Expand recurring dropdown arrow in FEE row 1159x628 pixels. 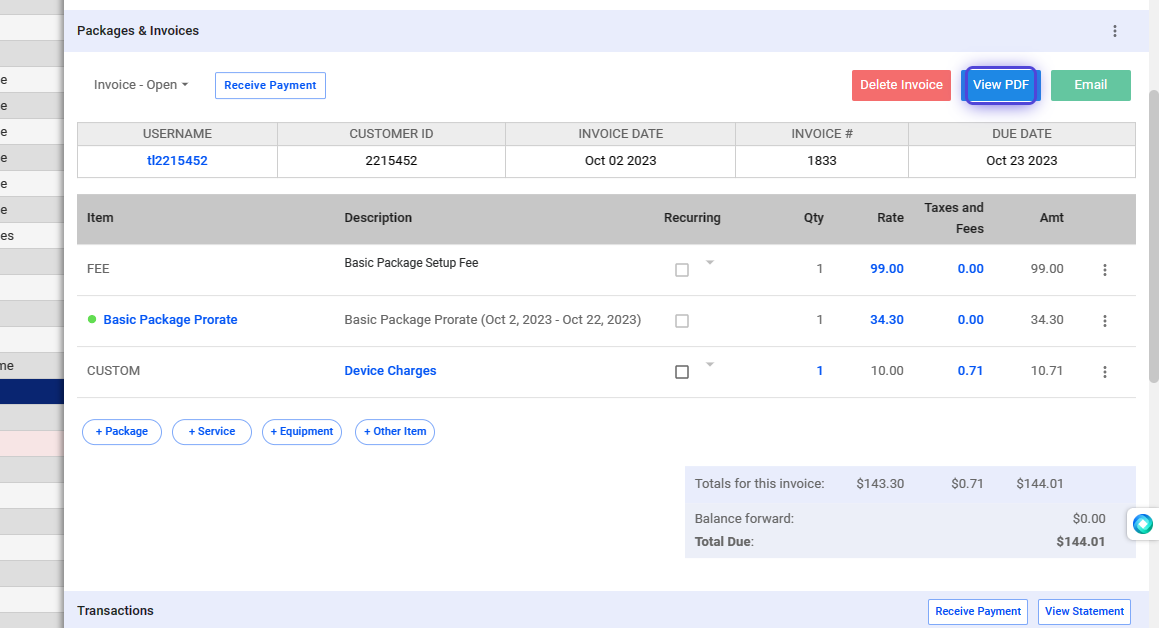[710, 262]
